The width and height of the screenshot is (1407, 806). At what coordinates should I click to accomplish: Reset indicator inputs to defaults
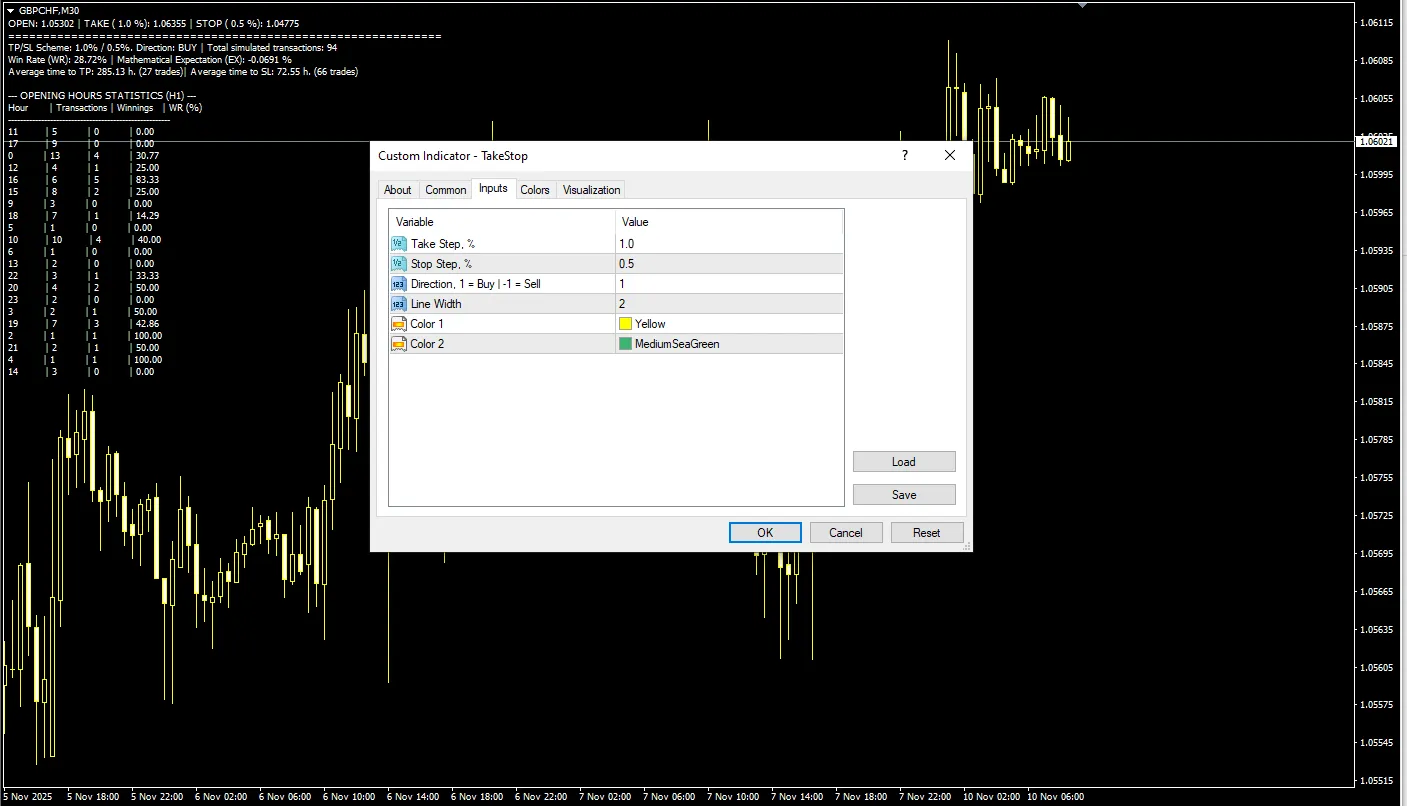click(x=927, y=533)
